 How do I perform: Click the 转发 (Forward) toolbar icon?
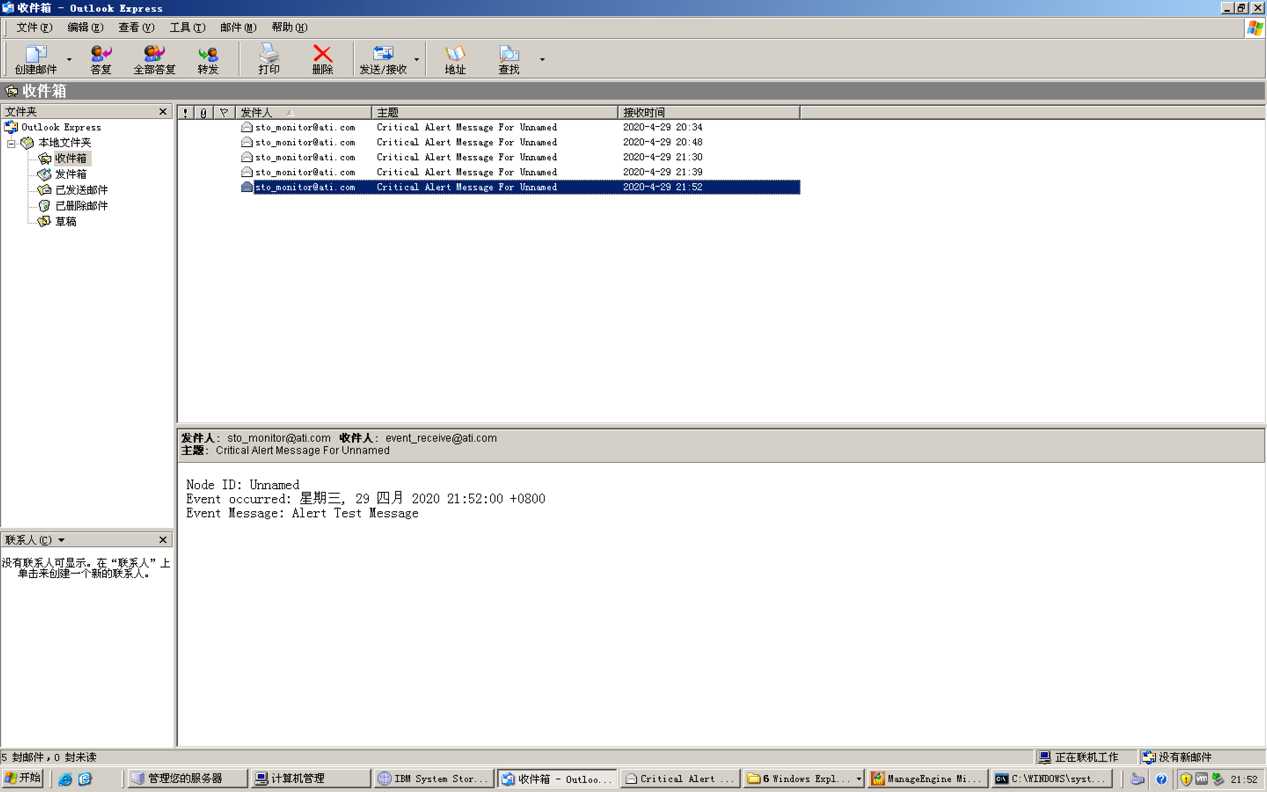[208, 59]
